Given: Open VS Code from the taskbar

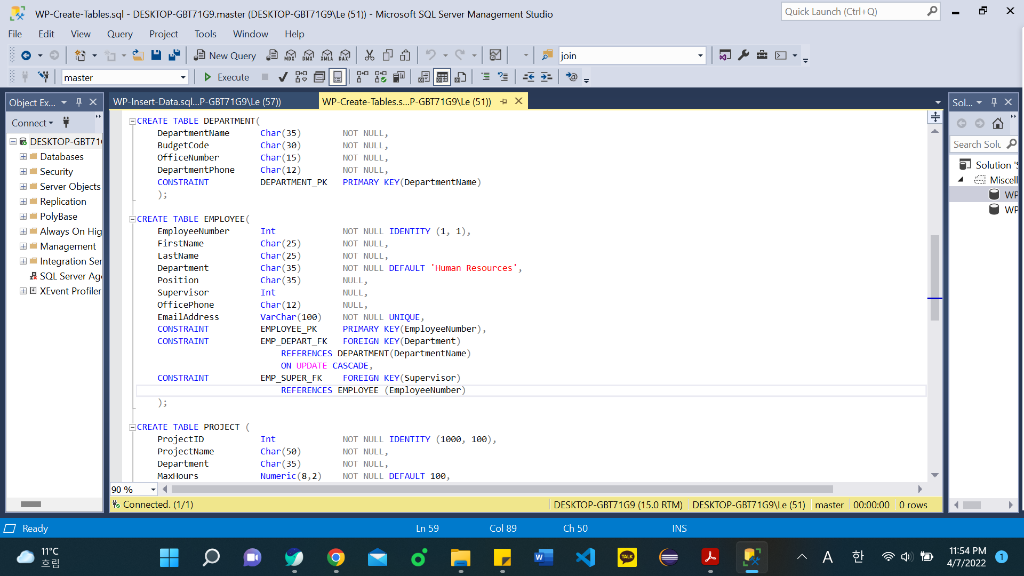Looking at the screenshot, I should 585,556.
